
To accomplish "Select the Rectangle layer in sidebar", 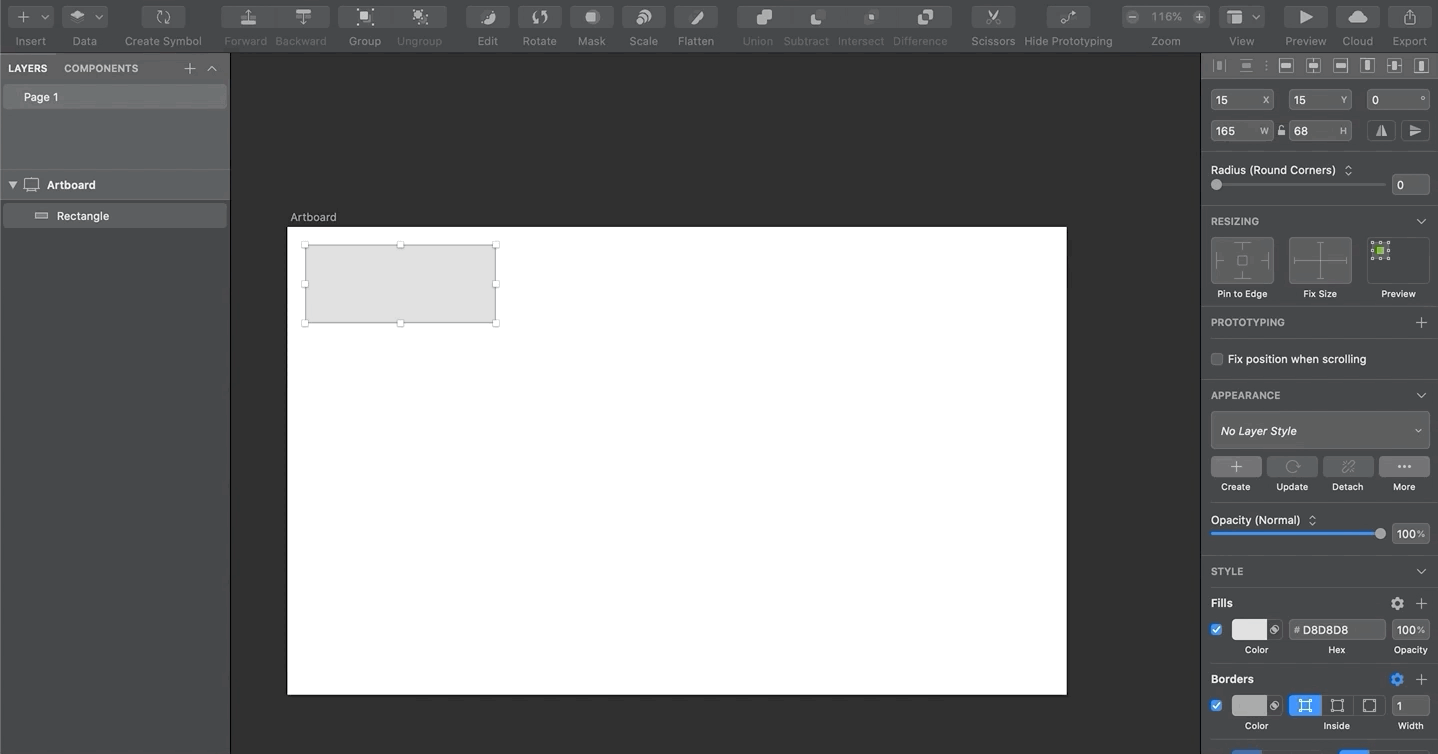I will (82, 215).
